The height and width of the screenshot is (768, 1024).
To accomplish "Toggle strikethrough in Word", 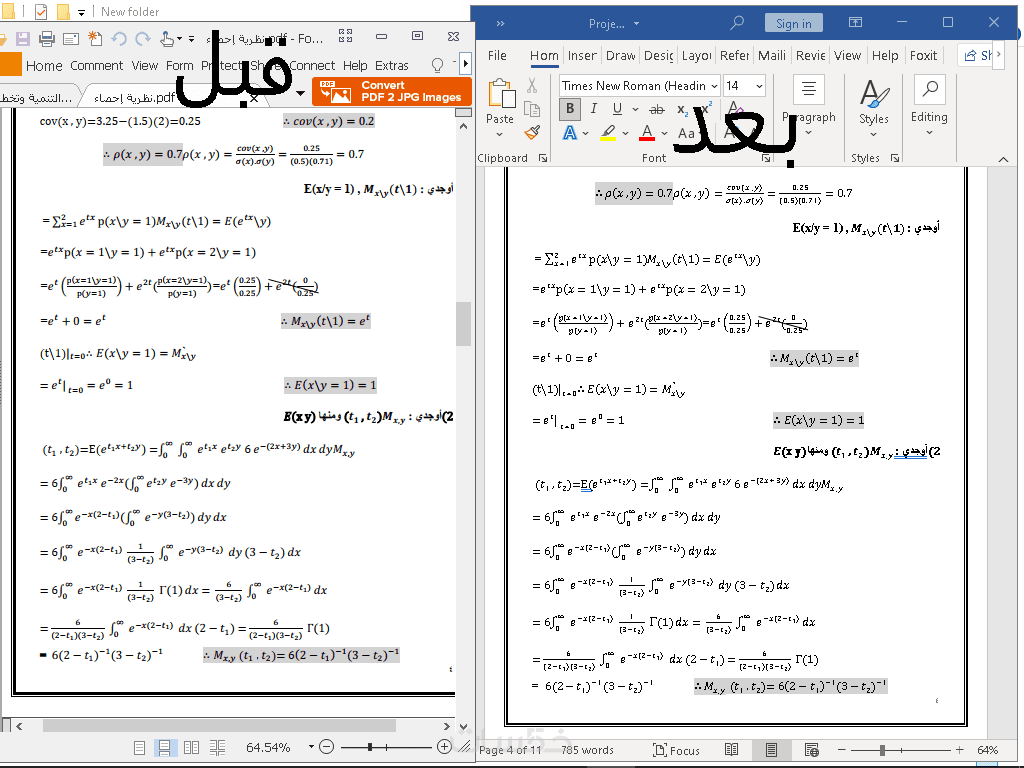I will click(657, 109).
